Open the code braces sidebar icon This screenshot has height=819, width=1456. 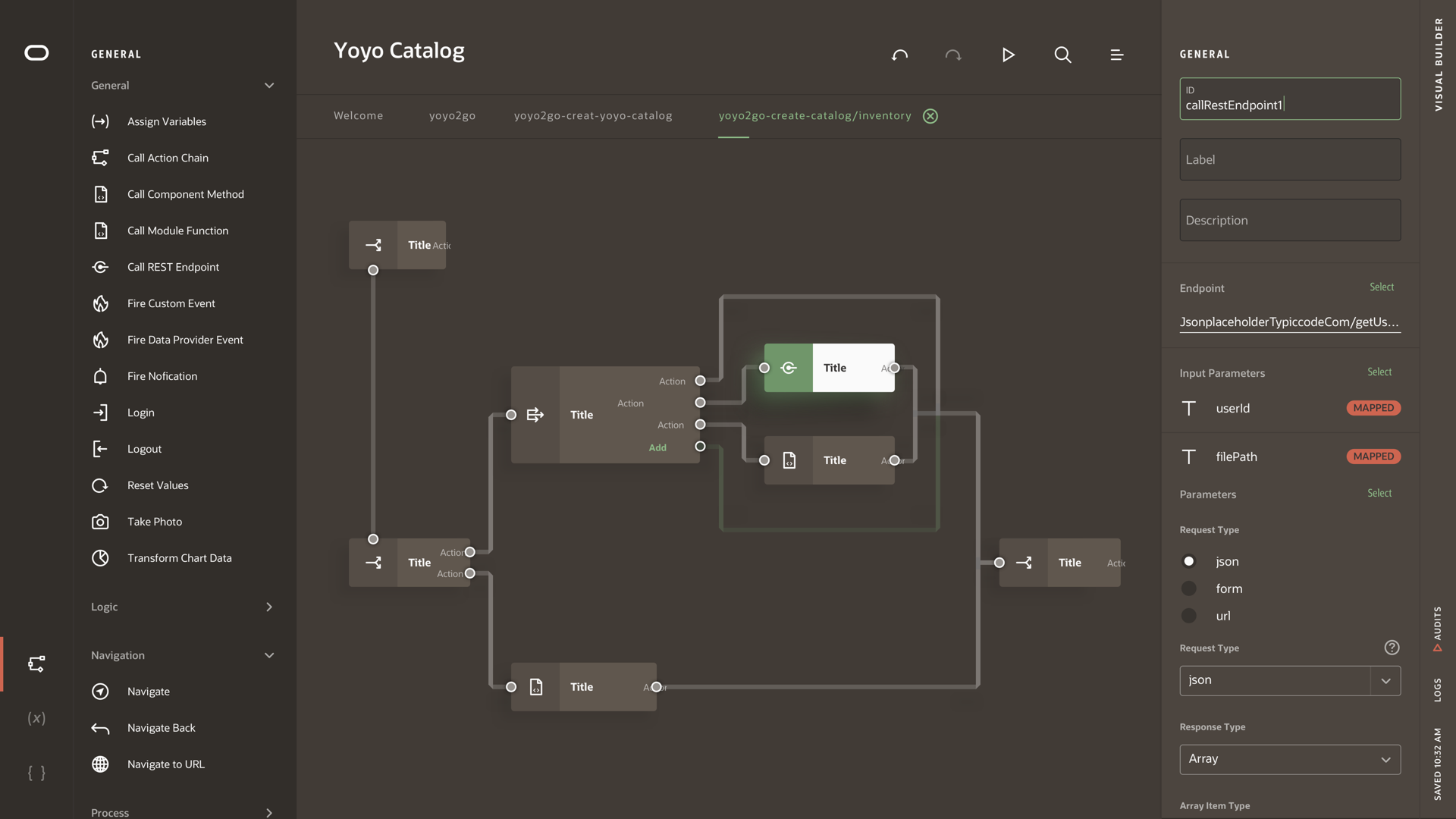coord(36,773)
